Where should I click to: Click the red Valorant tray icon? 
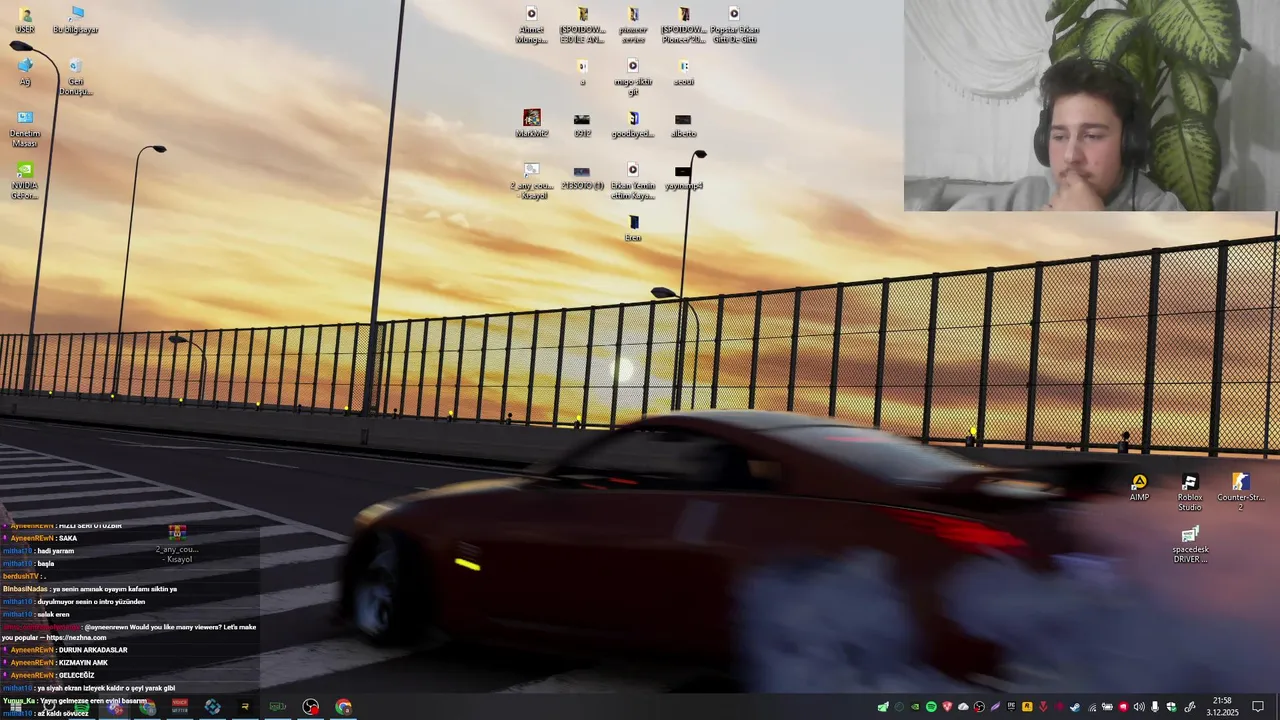click(x=1043, y=707)
